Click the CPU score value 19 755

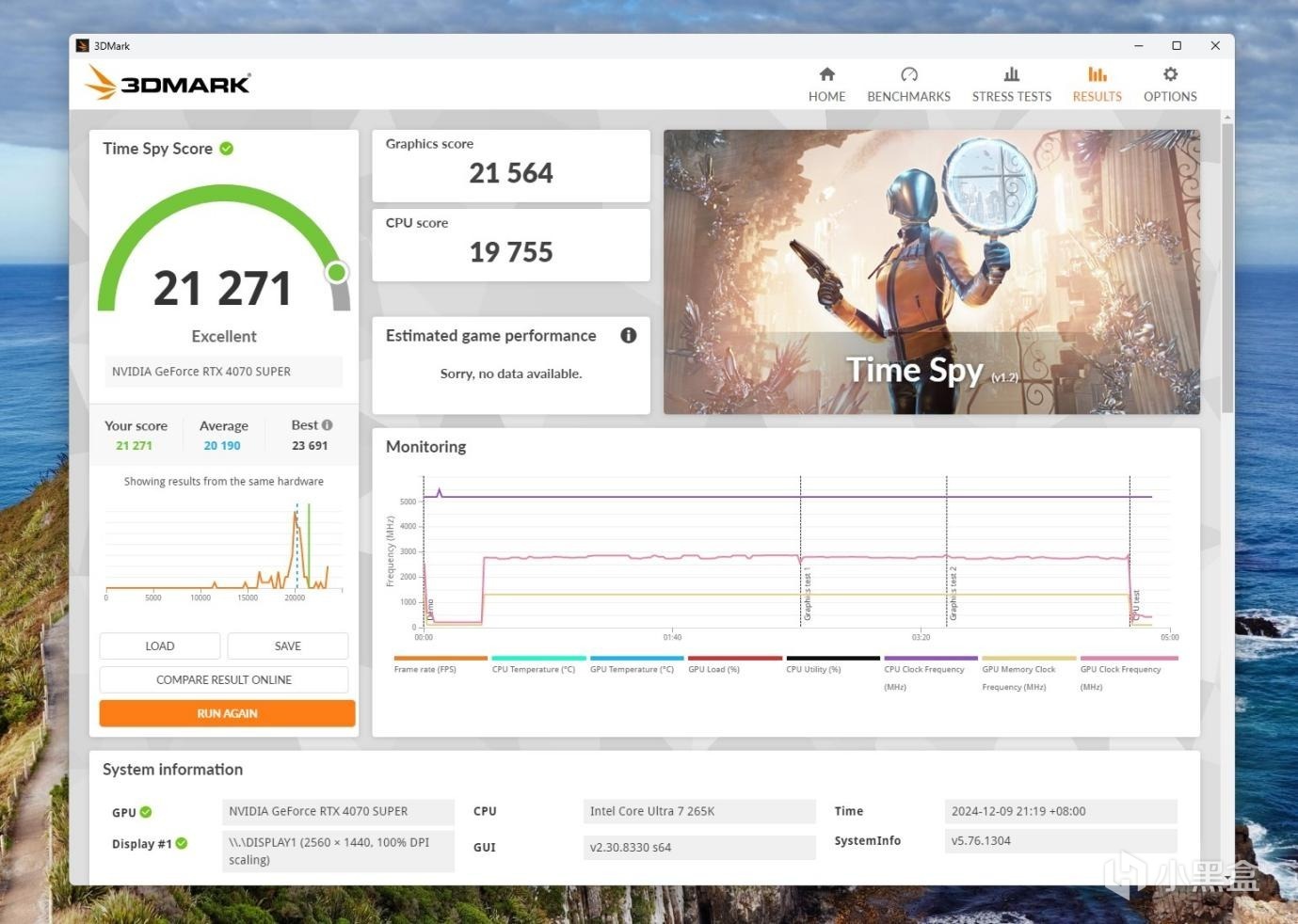(x=511, y=252)
